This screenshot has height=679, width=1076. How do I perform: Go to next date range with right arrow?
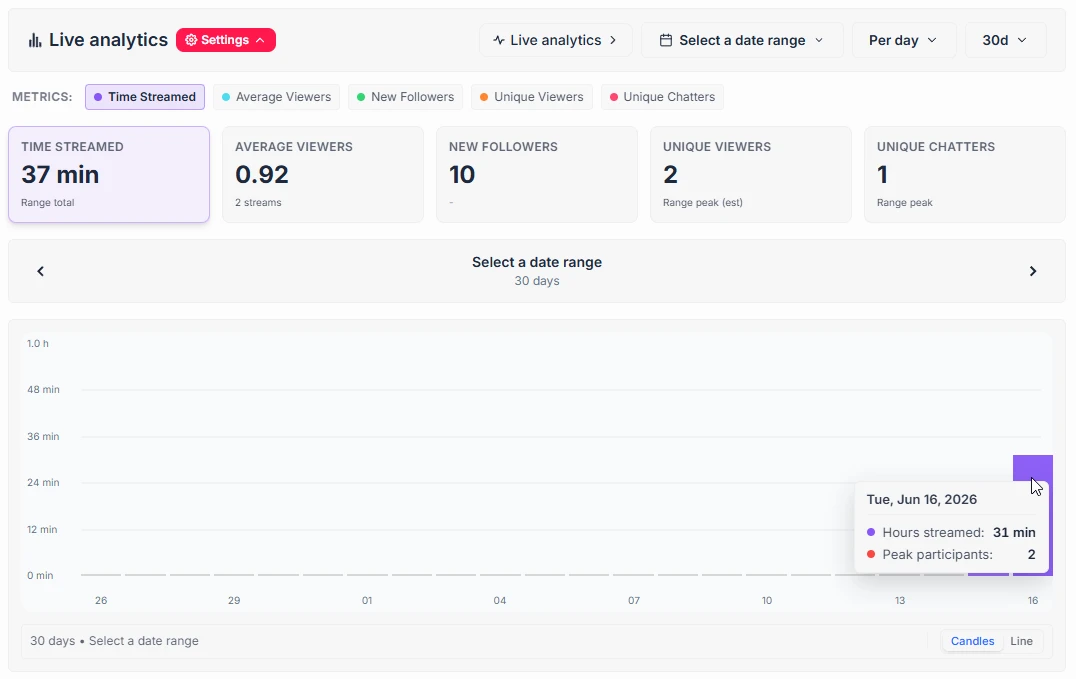tap(1033, 271)
